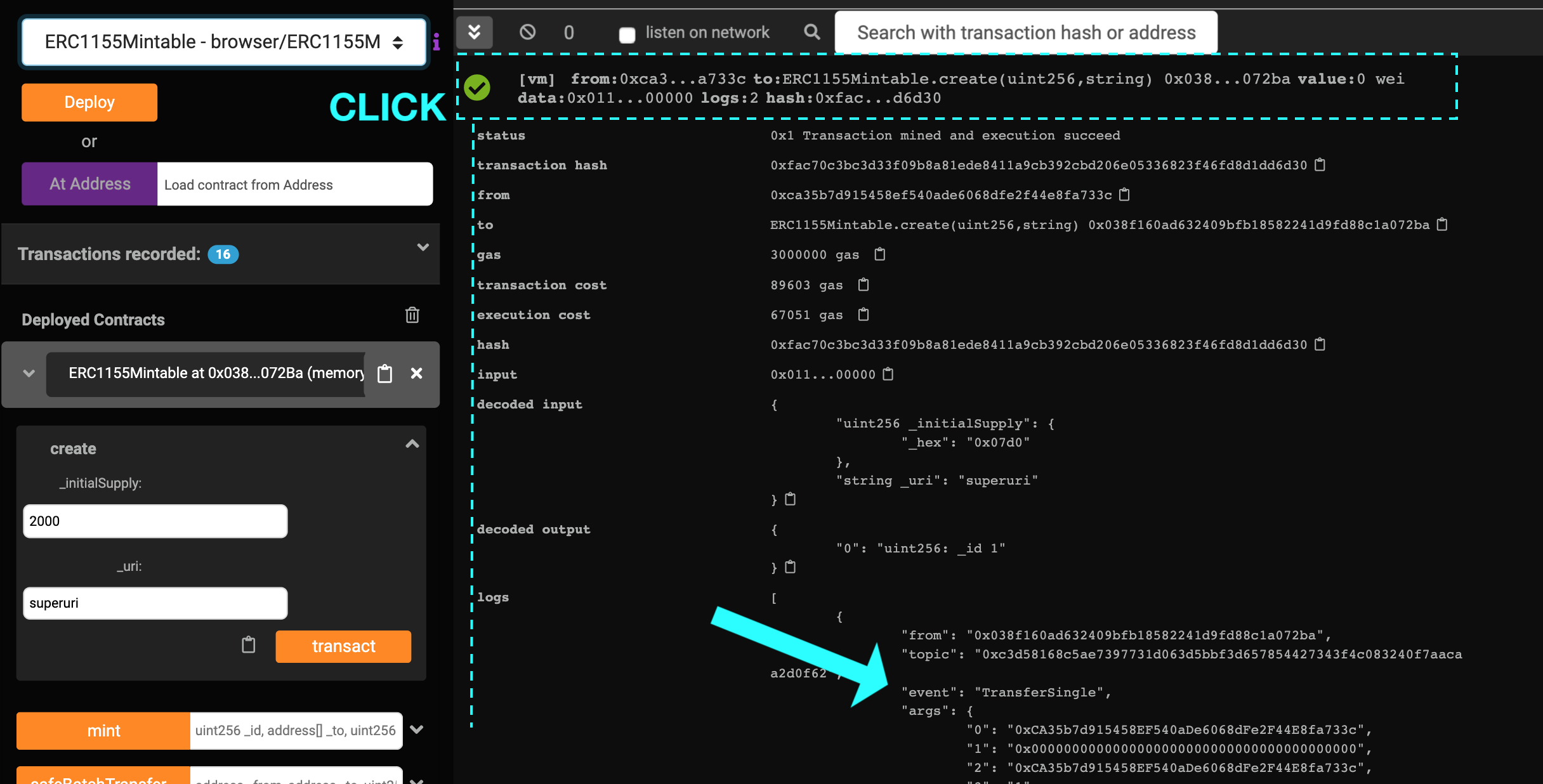The height and width of the screenshot is (784, 1543).
Task: Focus the transaction hash search field
Action: [1026, 32]
